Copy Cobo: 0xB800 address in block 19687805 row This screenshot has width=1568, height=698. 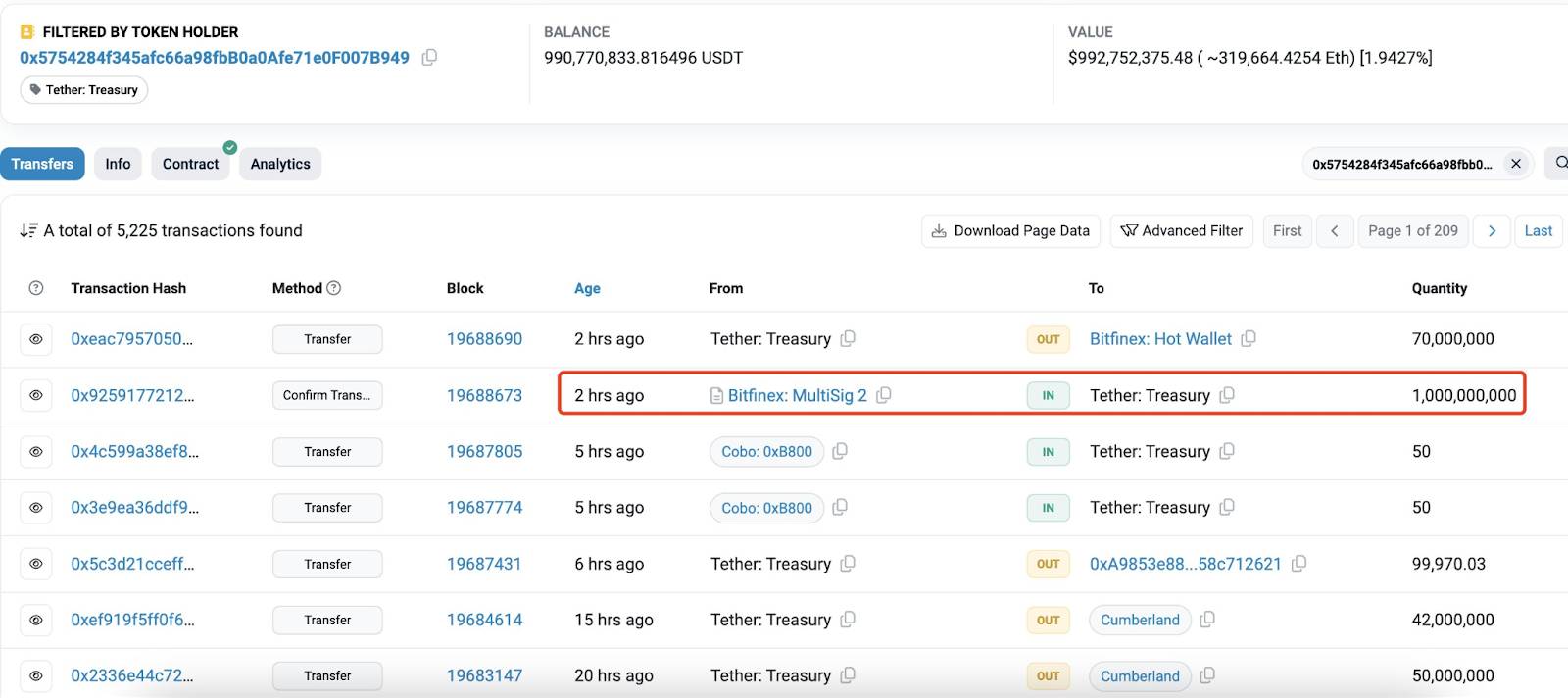tap(840, 452)
